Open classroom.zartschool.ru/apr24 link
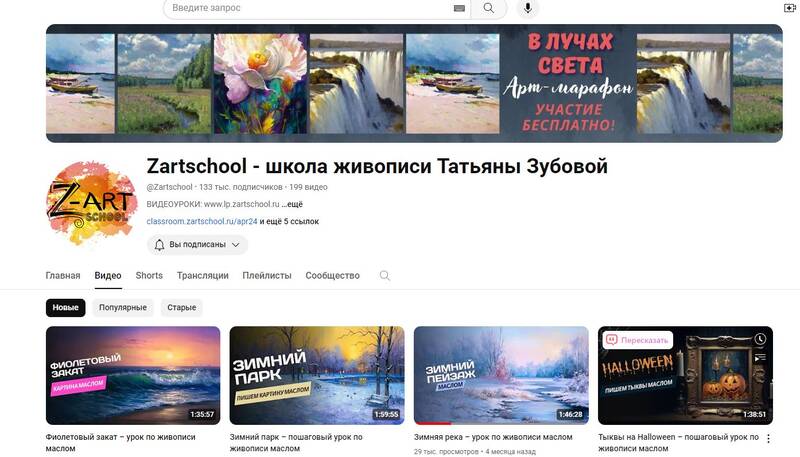Image resolution: width=800 pixels, height=457 pixels. pos(202,221)
